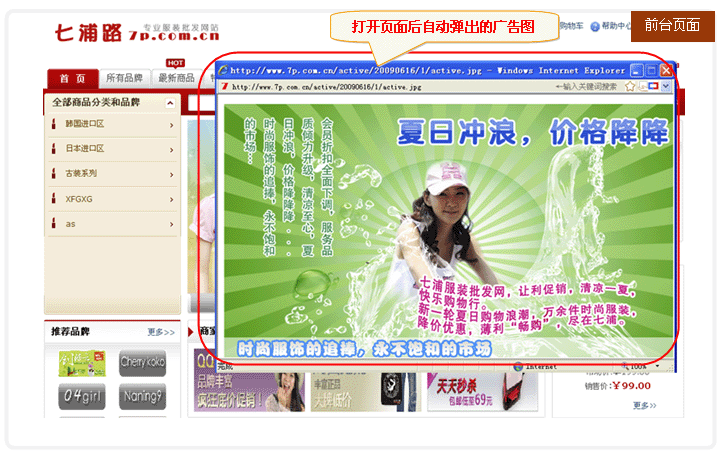
Task: Click the 输入关键词搜索 search box in popup
Action: pos(588,86)
